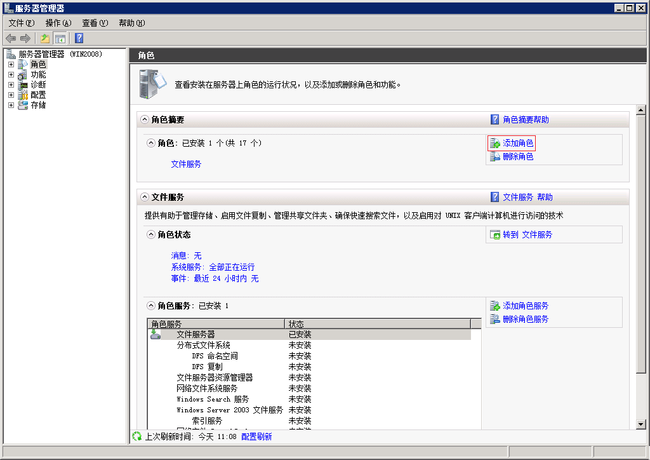This screenshot has height=460, width=650.
Task: Select the 网络文件系统服务 row
Action: coord(309,388)
